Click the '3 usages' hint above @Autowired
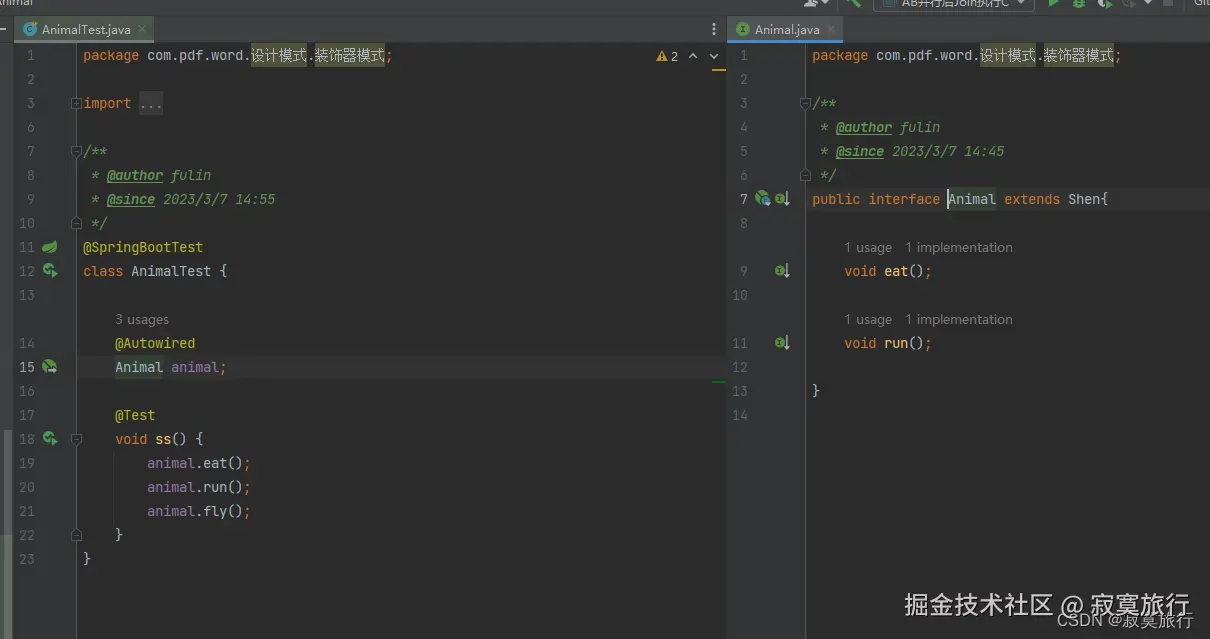Viewport: 1210px width, 639px height. pyautogui.click(x=142, y=320)
